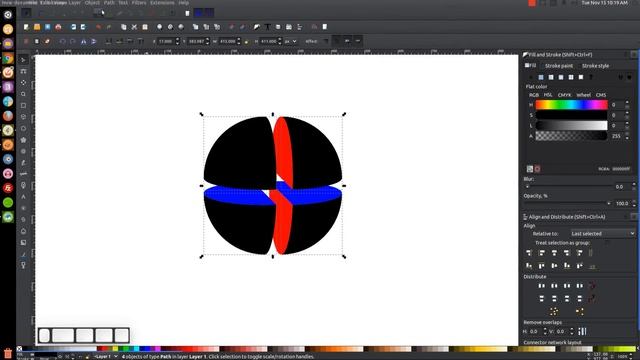Click the Hue rainbow slider

[x=571, y=105]
